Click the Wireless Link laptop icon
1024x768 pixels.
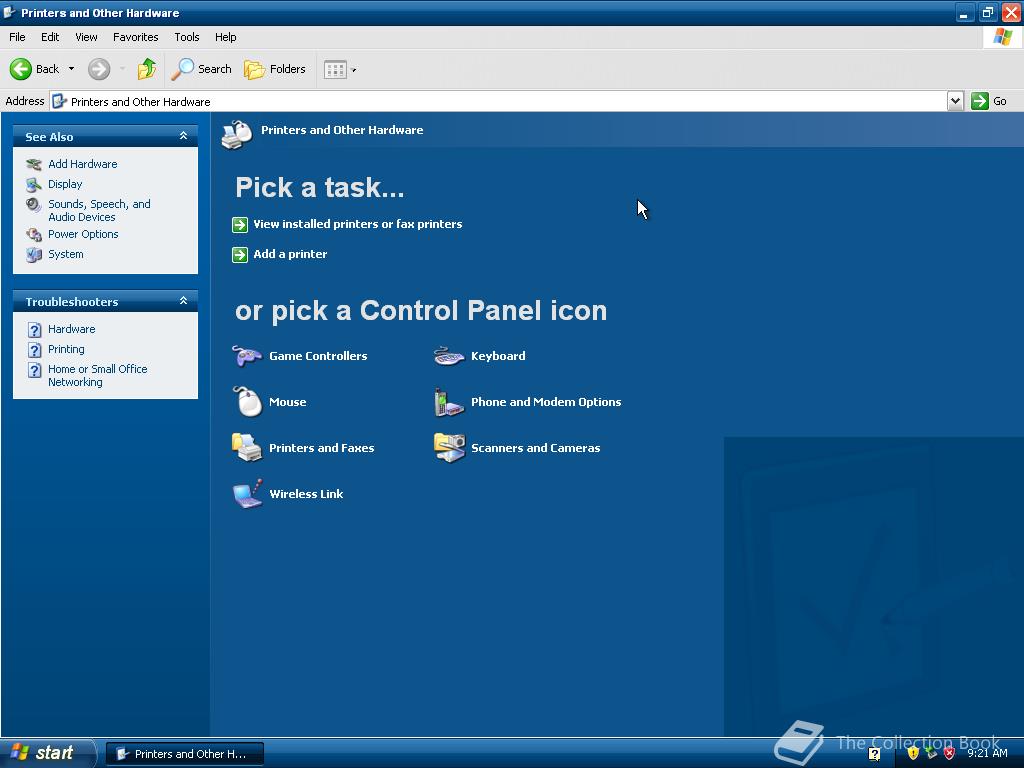(x=248, y=494)
